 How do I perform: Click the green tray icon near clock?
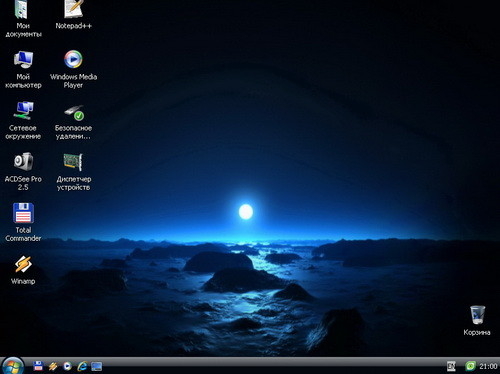(470, 366)
